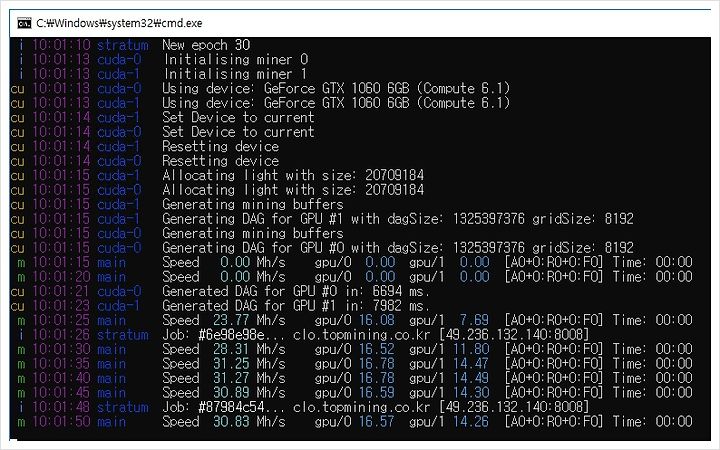This screenshot has height=450, width=720.
Task: Click gpu/1 value 11.80
Action: [x=471, y=349]
